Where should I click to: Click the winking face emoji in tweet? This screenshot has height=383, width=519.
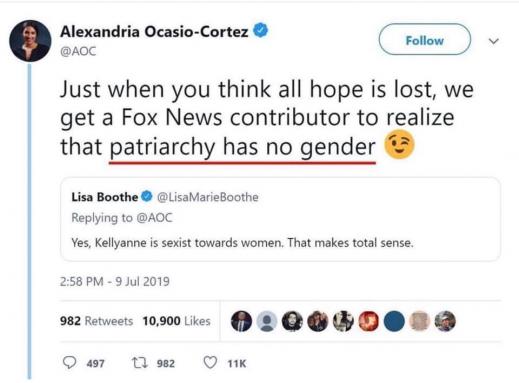tap(399, 145)
